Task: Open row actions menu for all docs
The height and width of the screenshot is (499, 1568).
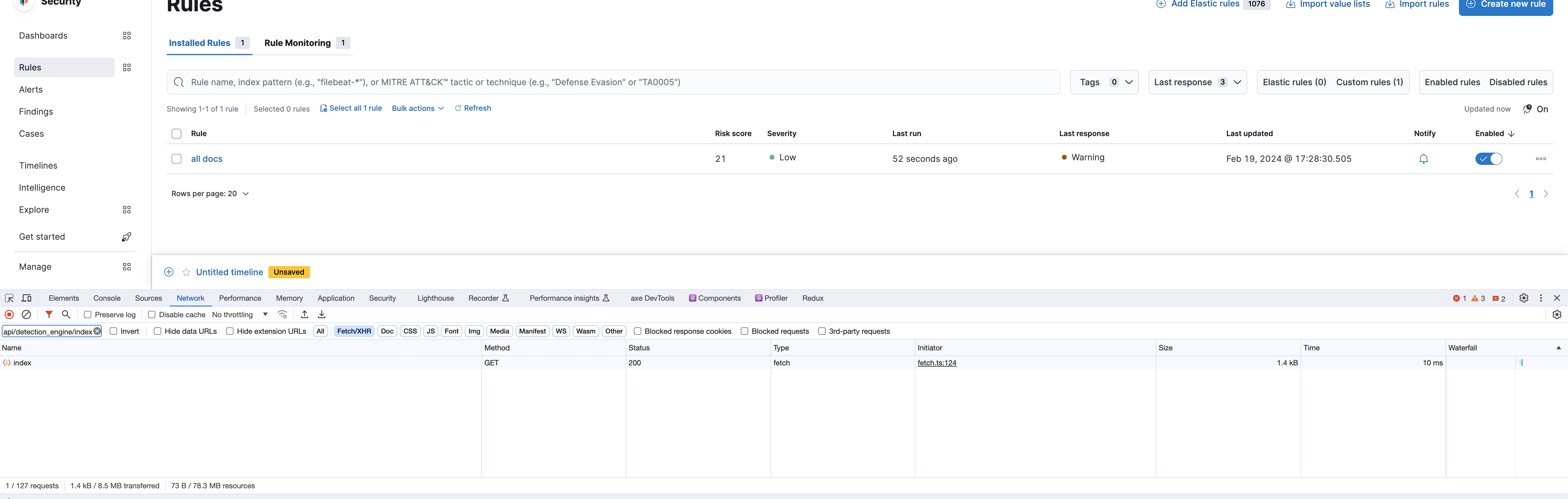Action: coord(1541,159)
